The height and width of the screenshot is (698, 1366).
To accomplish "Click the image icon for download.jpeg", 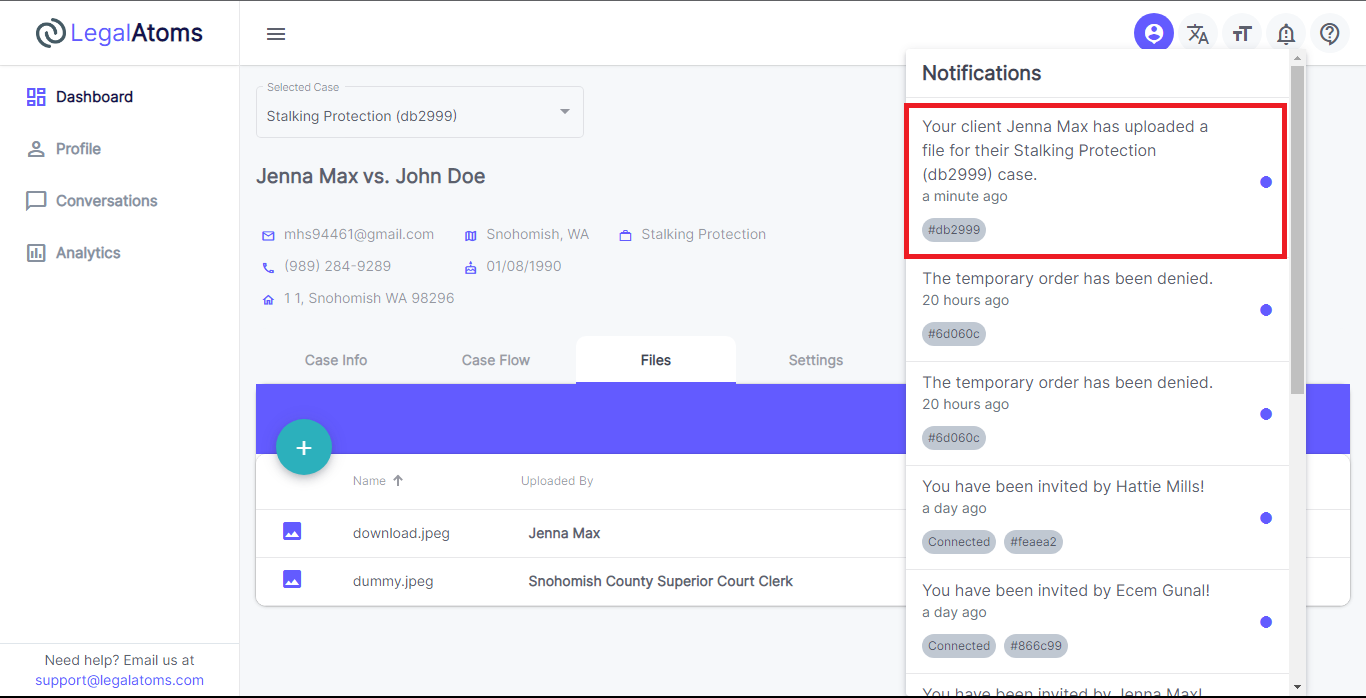I will [x=292, y=531].
